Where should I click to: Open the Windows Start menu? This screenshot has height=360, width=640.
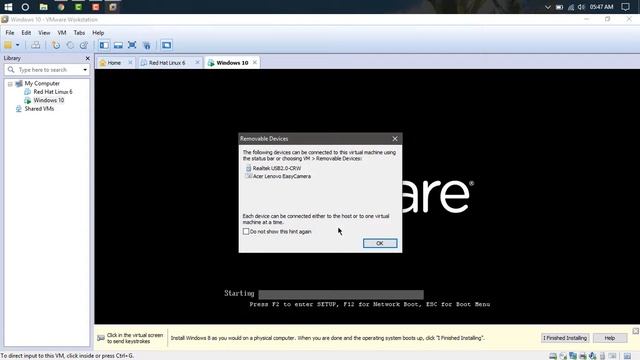click(8, 7)
